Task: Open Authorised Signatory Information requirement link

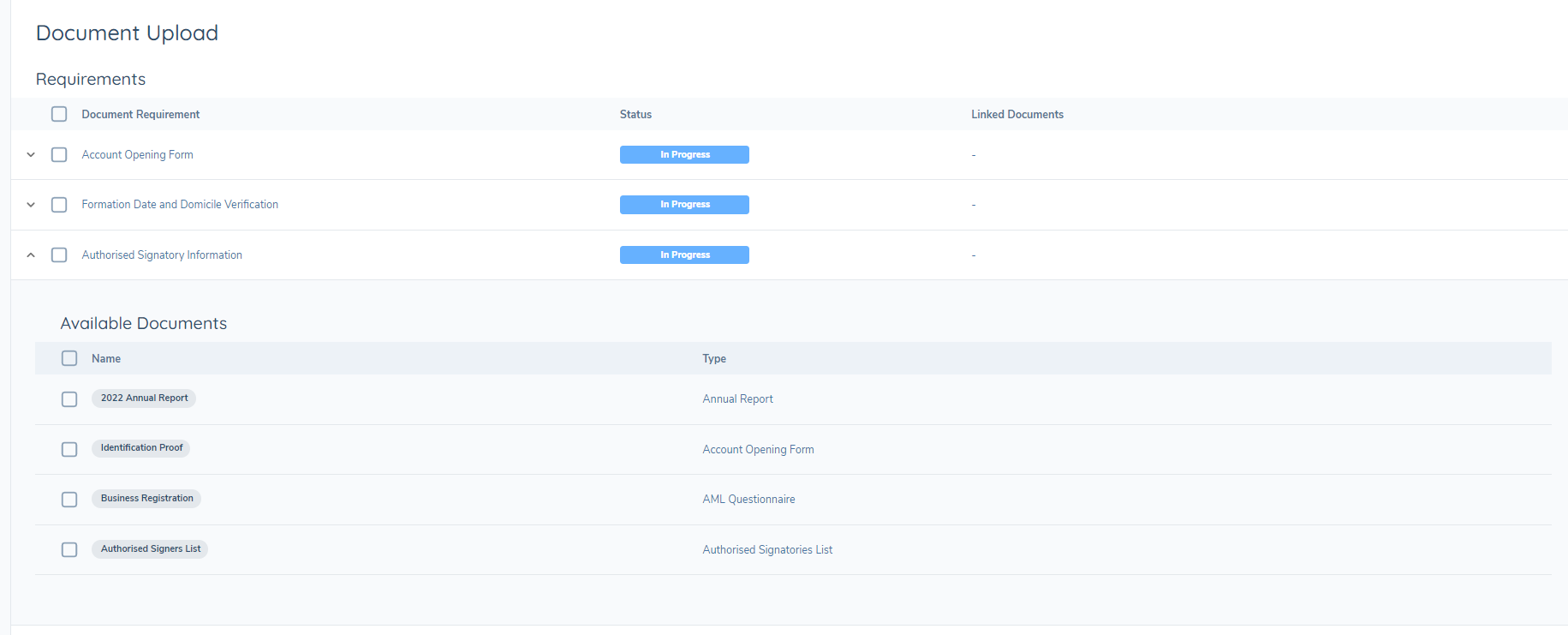Action: tap(162, 255)
